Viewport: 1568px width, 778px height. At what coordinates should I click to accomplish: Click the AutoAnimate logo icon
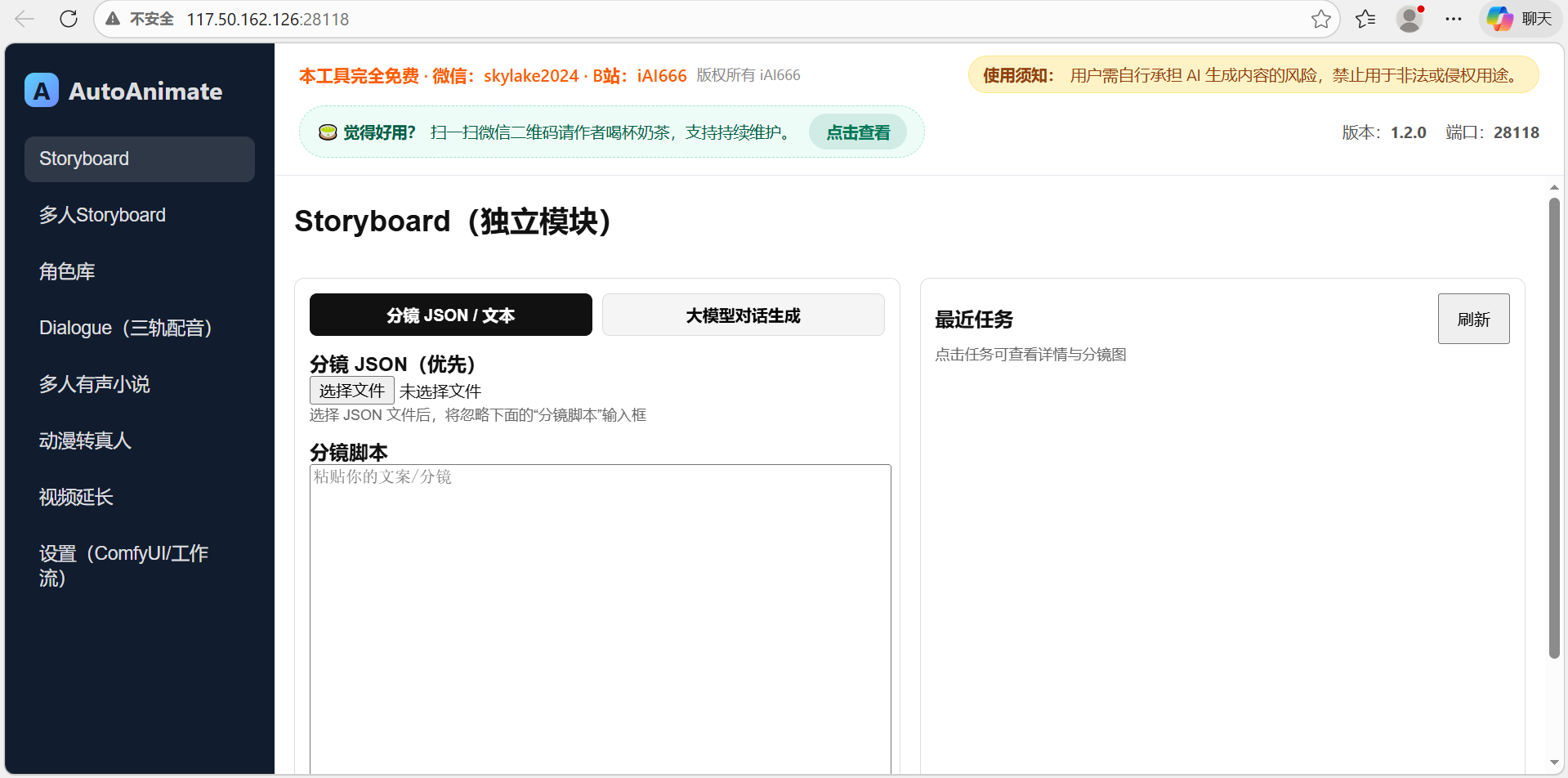click(x=41, y=90)
